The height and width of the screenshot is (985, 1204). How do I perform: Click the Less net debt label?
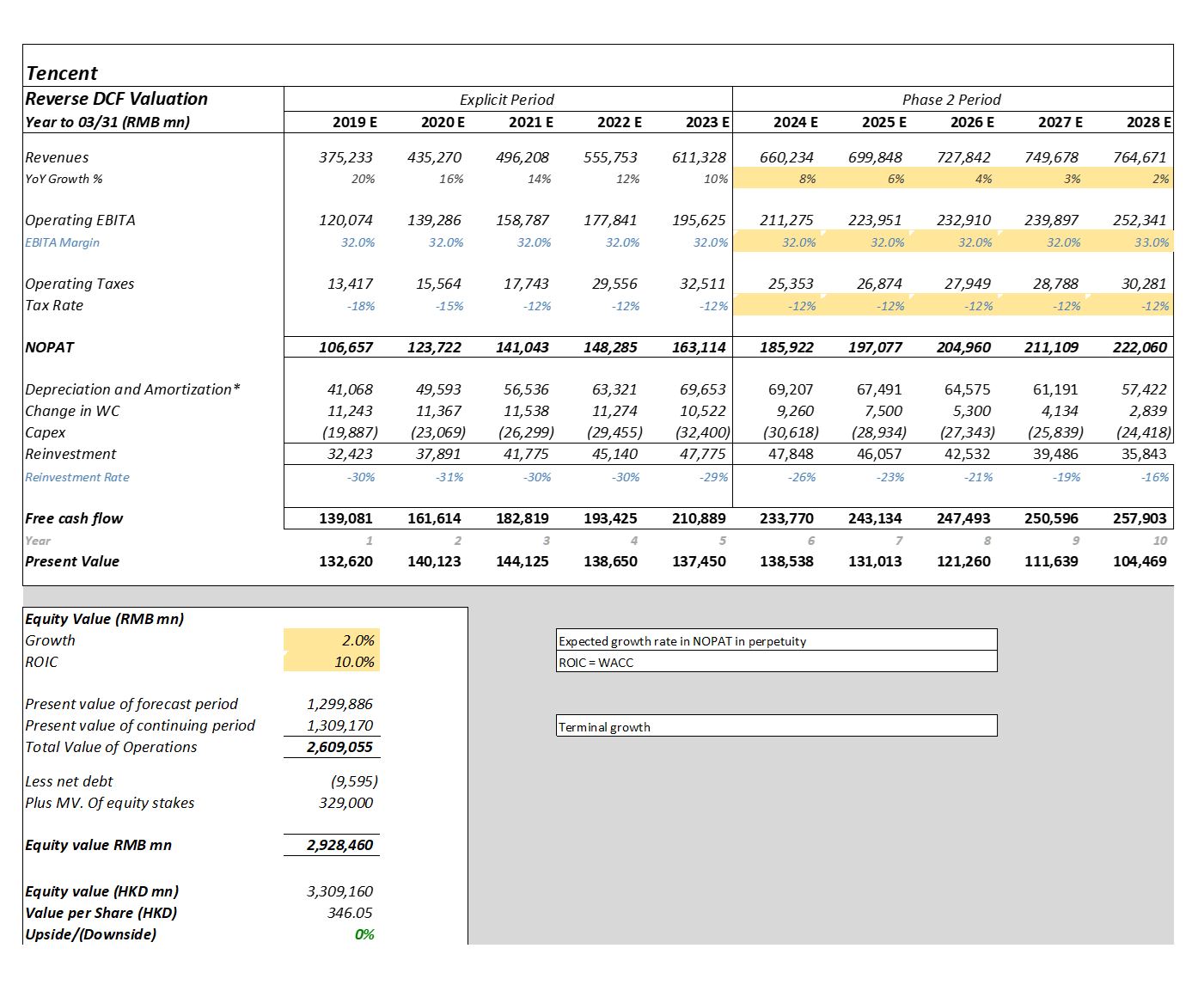tap(69, 781)
